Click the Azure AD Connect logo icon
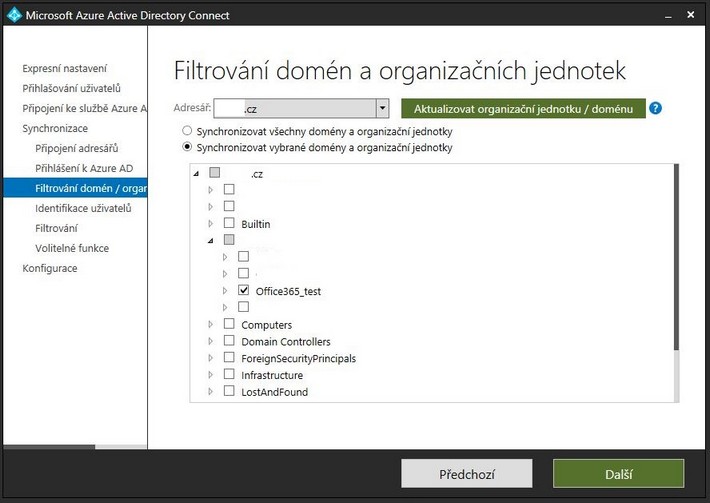Screen dimensions: 710x503 point(14,15)
